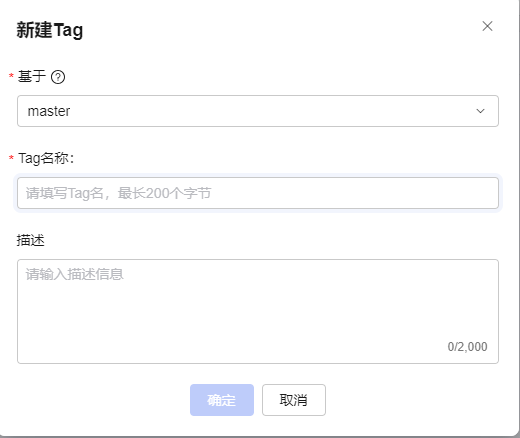The height and width of the screenshot is (438, 520).
Task: Focus the 描述 description textarea
Action: point(258,311)
